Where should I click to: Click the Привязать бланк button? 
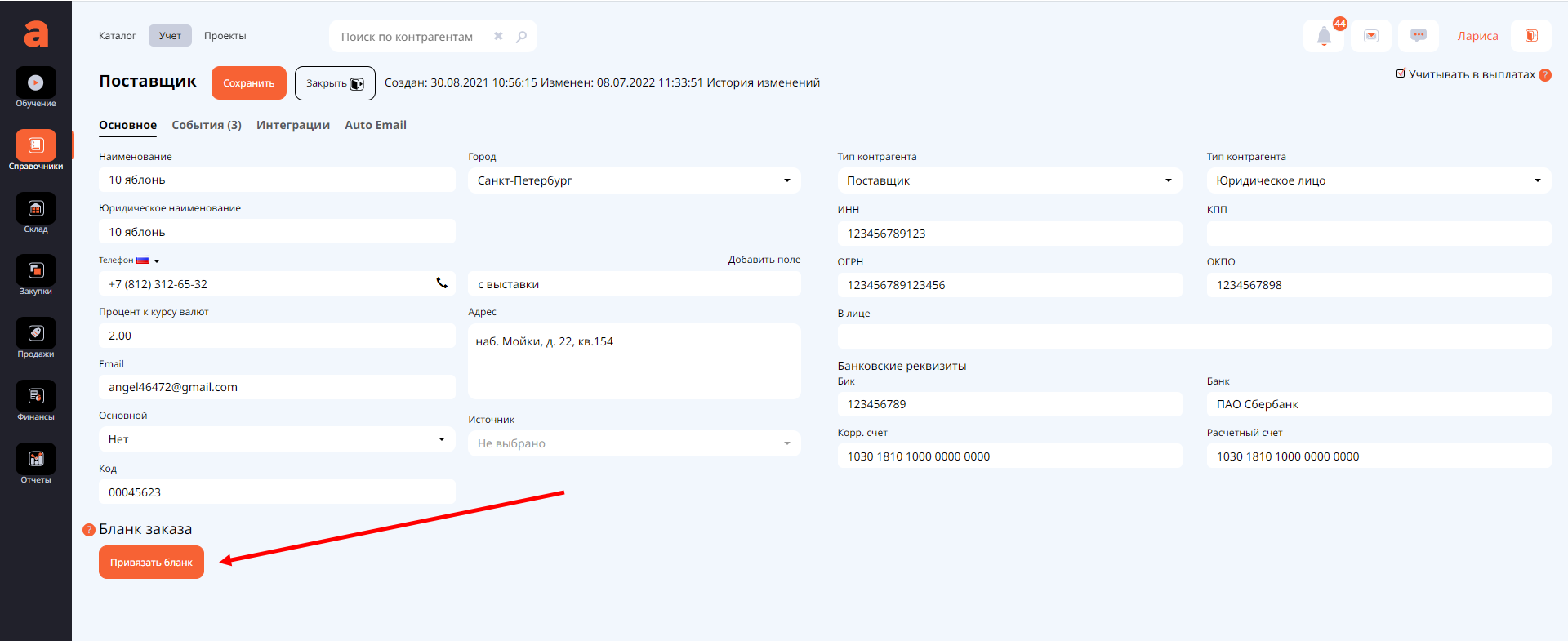[151, 563]
